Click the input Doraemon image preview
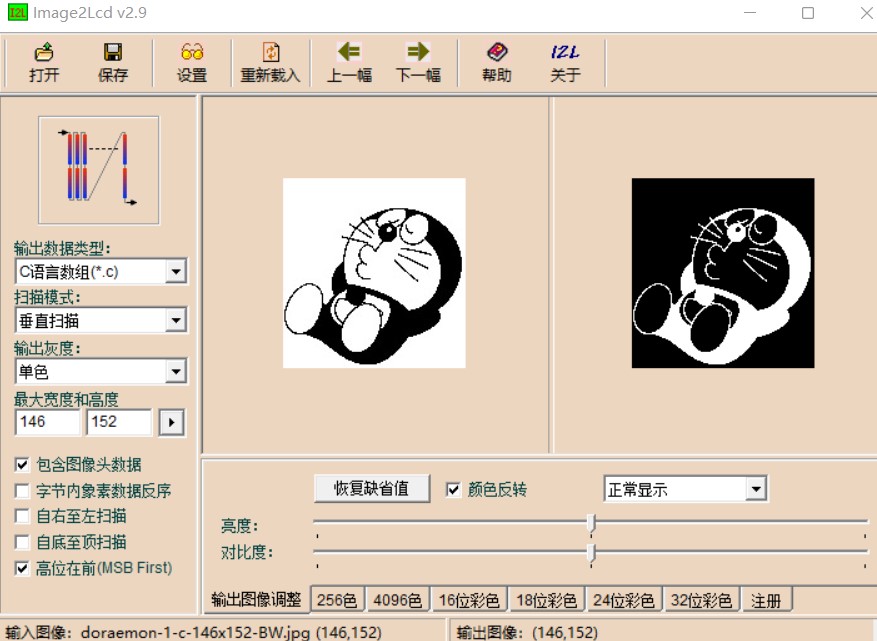Screen dimensions: 877x641 click(374, 273)
